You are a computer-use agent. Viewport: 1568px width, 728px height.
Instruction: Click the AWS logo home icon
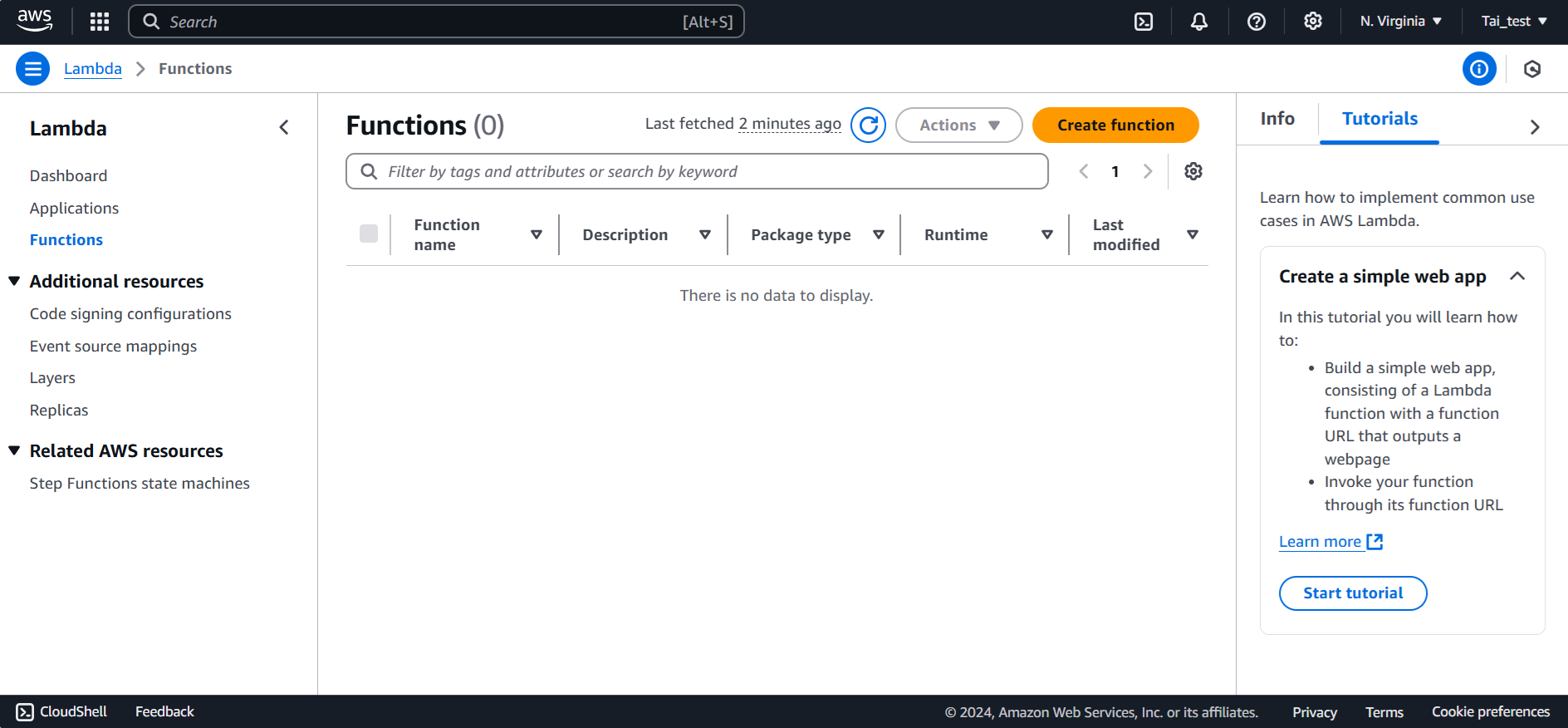pos(34,21)
